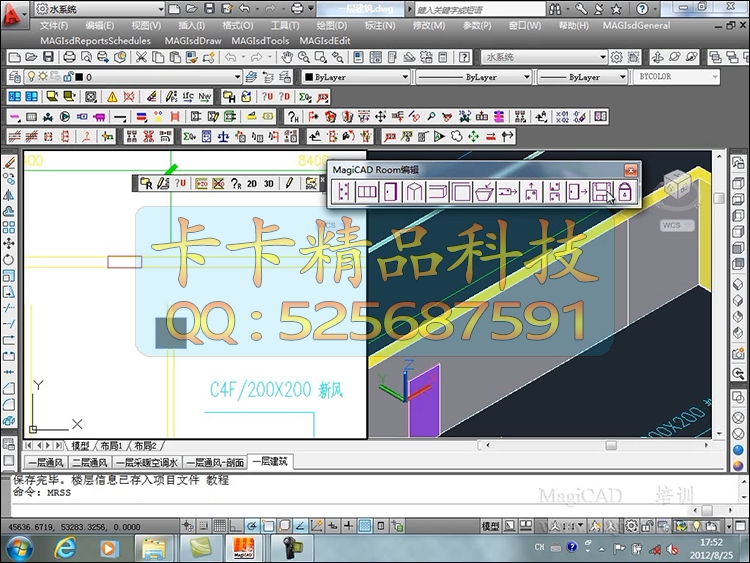Toggle Snap mode in status bar
750x563 pixels.
coord(204,526)
